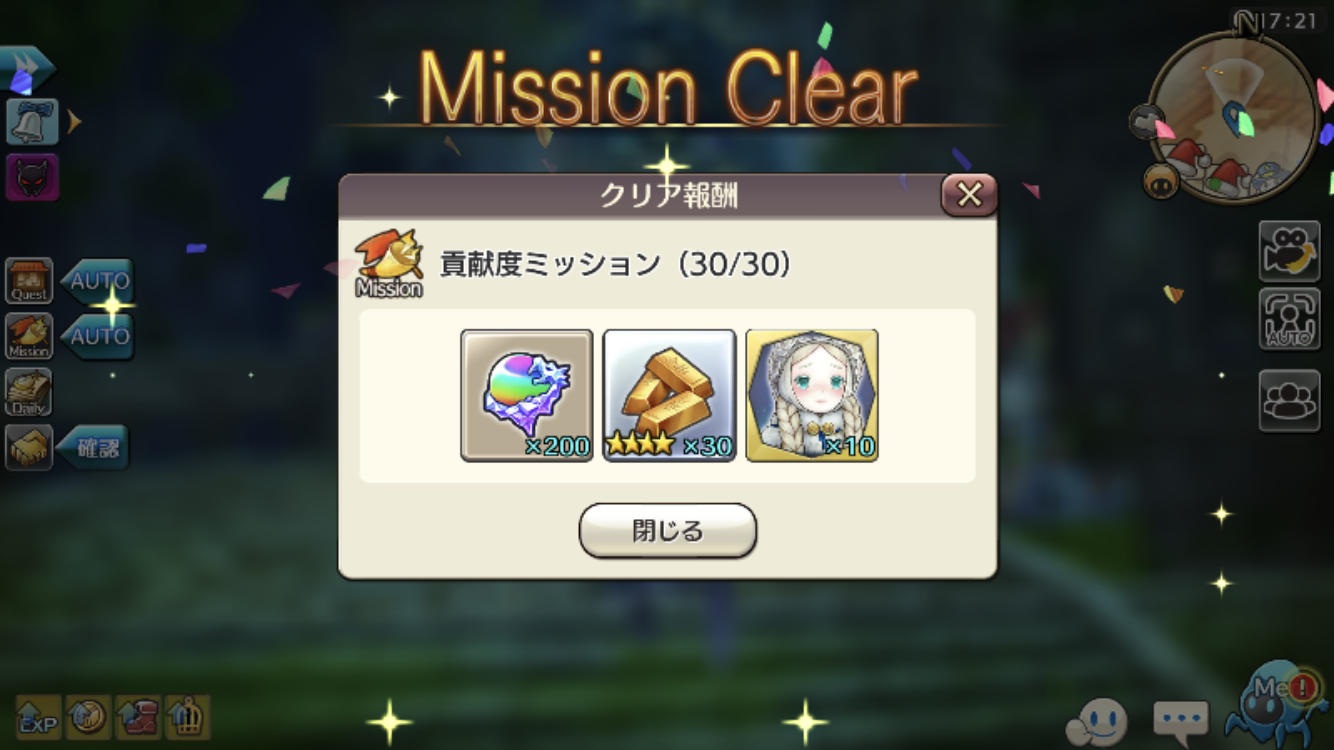Image resolution: width=1334 pixels, height=750 pixels.
Task: Open the EXP boost icon
Action: pos(38,717)
